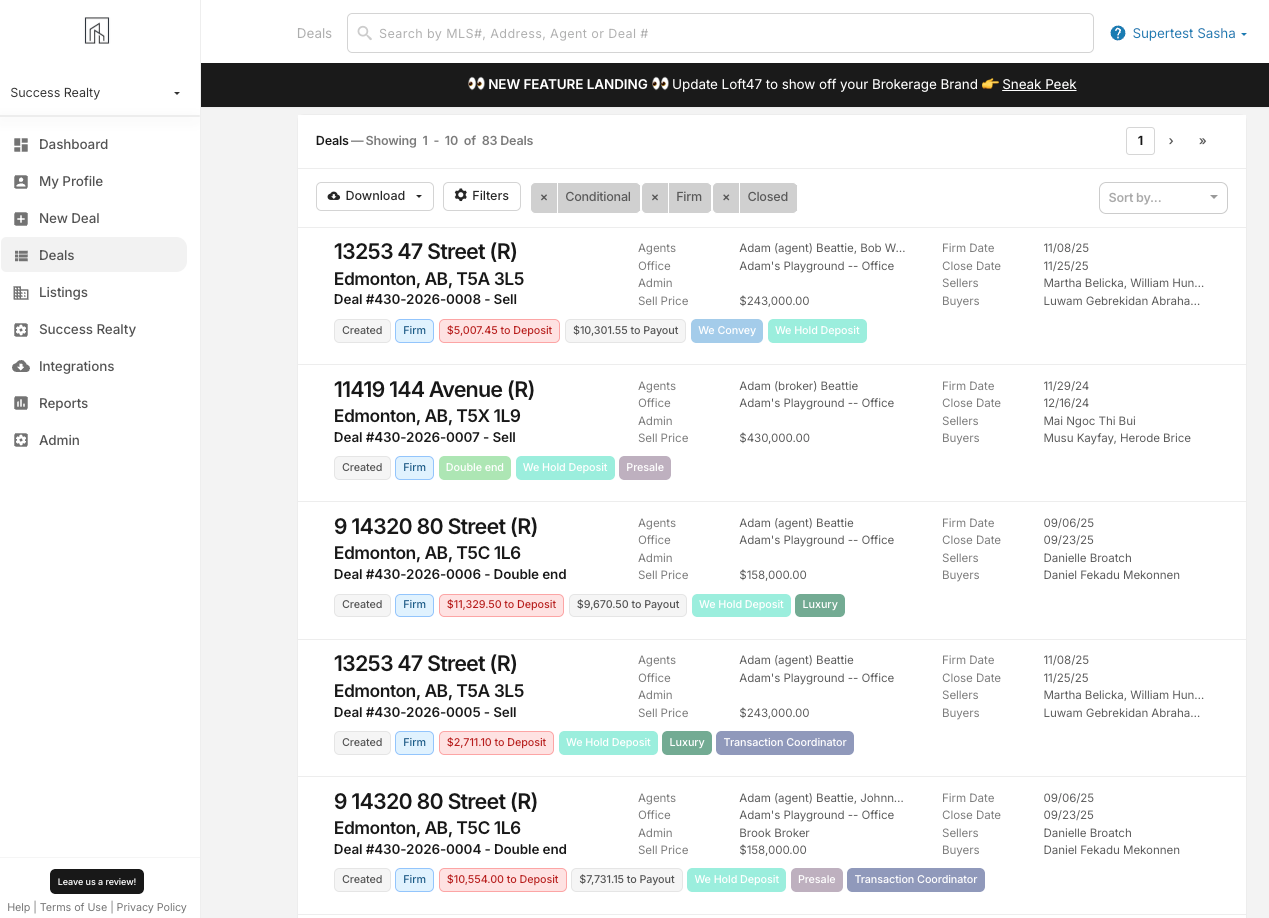
Task: Select Deals in the sidebar
Action: pos(94,255)
